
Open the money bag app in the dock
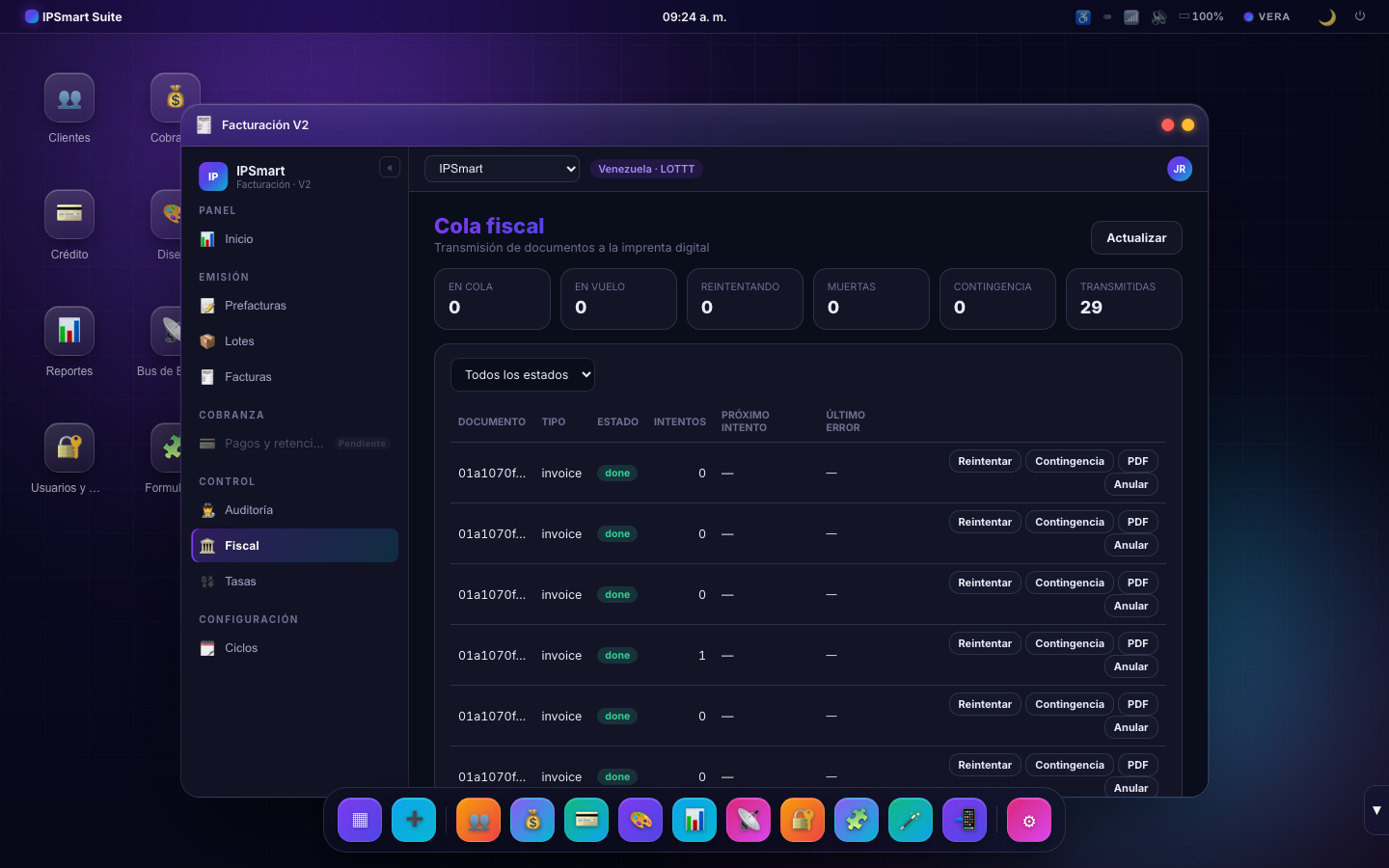pyautogui.click(x=532, y=820)
